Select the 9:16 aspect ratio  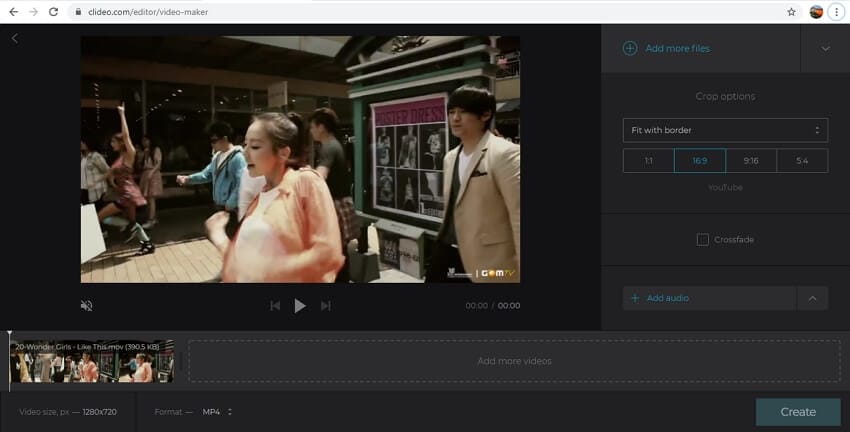click(751, 160)
